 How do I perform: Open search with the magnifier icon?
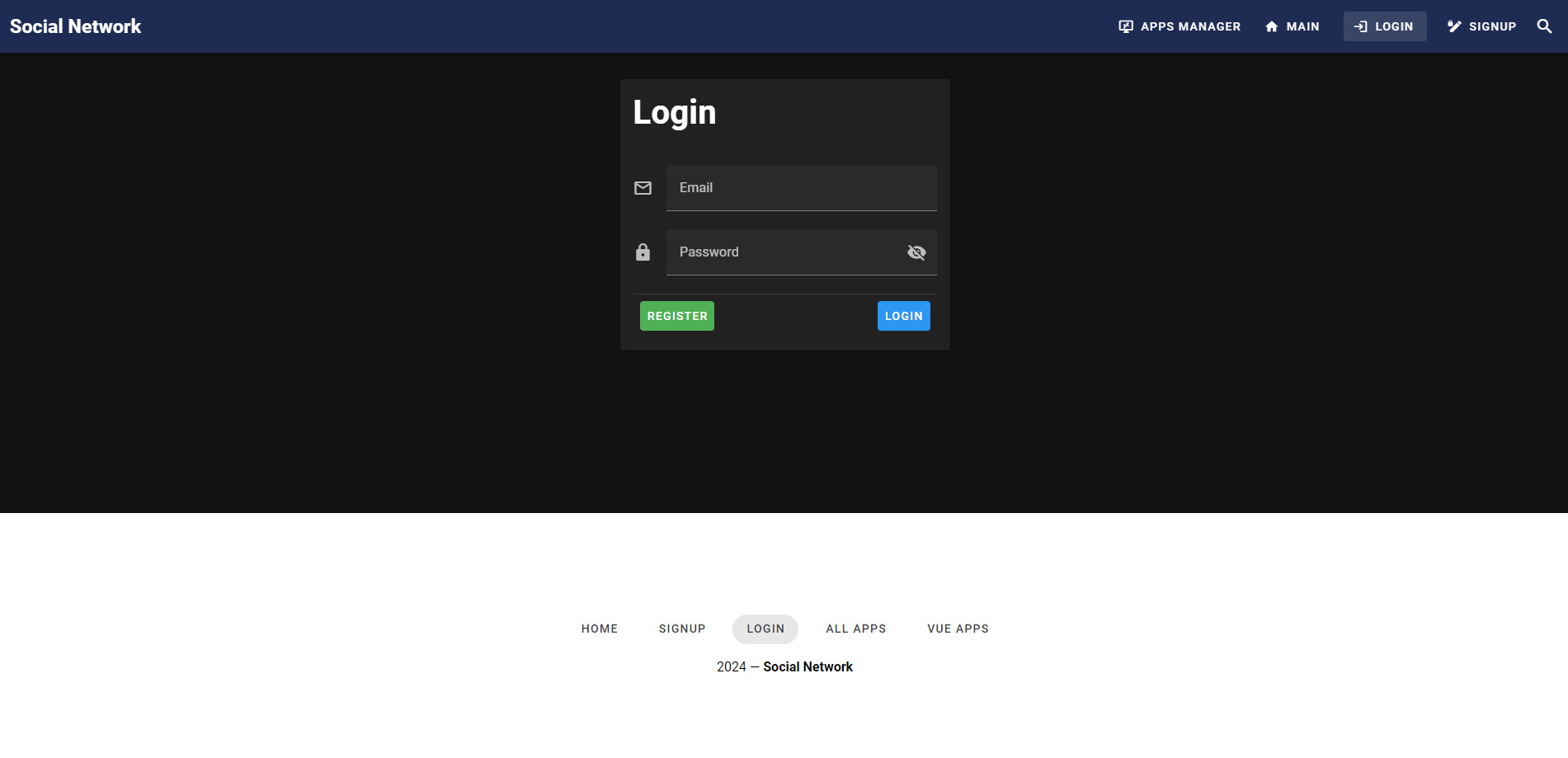[1543, 26]
